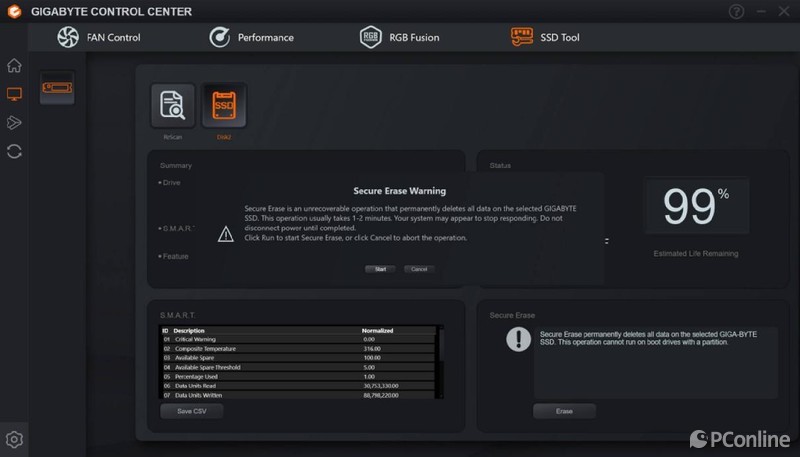This screenshot has height=457, width=800.
Task: Open settings gear at bottom left
Action: 14,440
